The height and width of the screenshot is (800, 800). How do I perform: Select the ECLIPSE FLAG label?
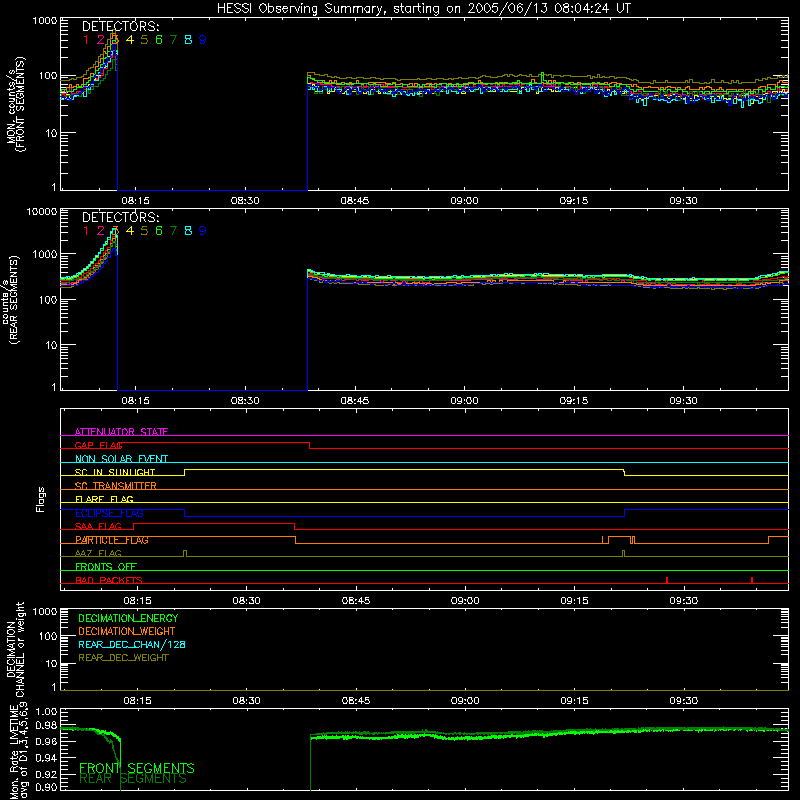click(109, 513)
